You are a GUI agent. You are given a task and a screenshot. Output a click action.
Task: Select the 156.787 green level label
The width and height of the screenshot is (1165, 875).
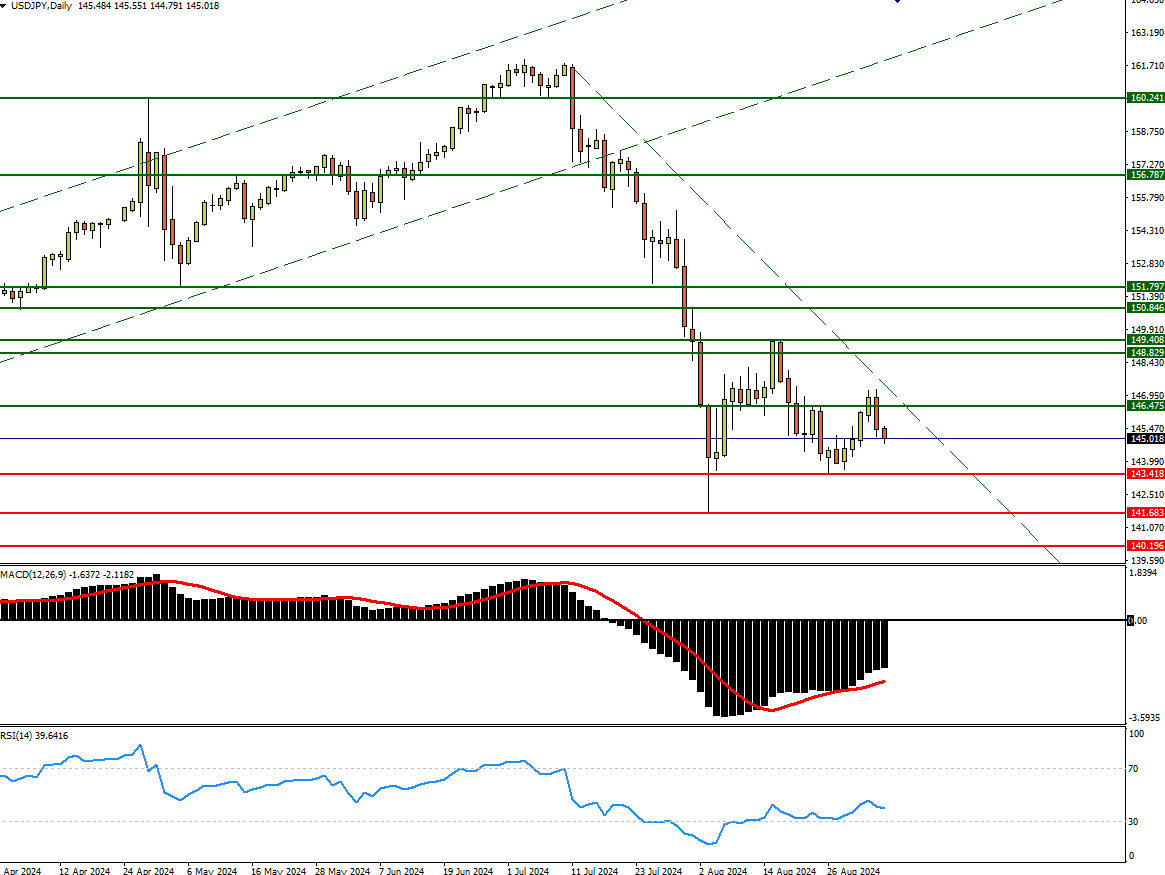coord(1146,175)
